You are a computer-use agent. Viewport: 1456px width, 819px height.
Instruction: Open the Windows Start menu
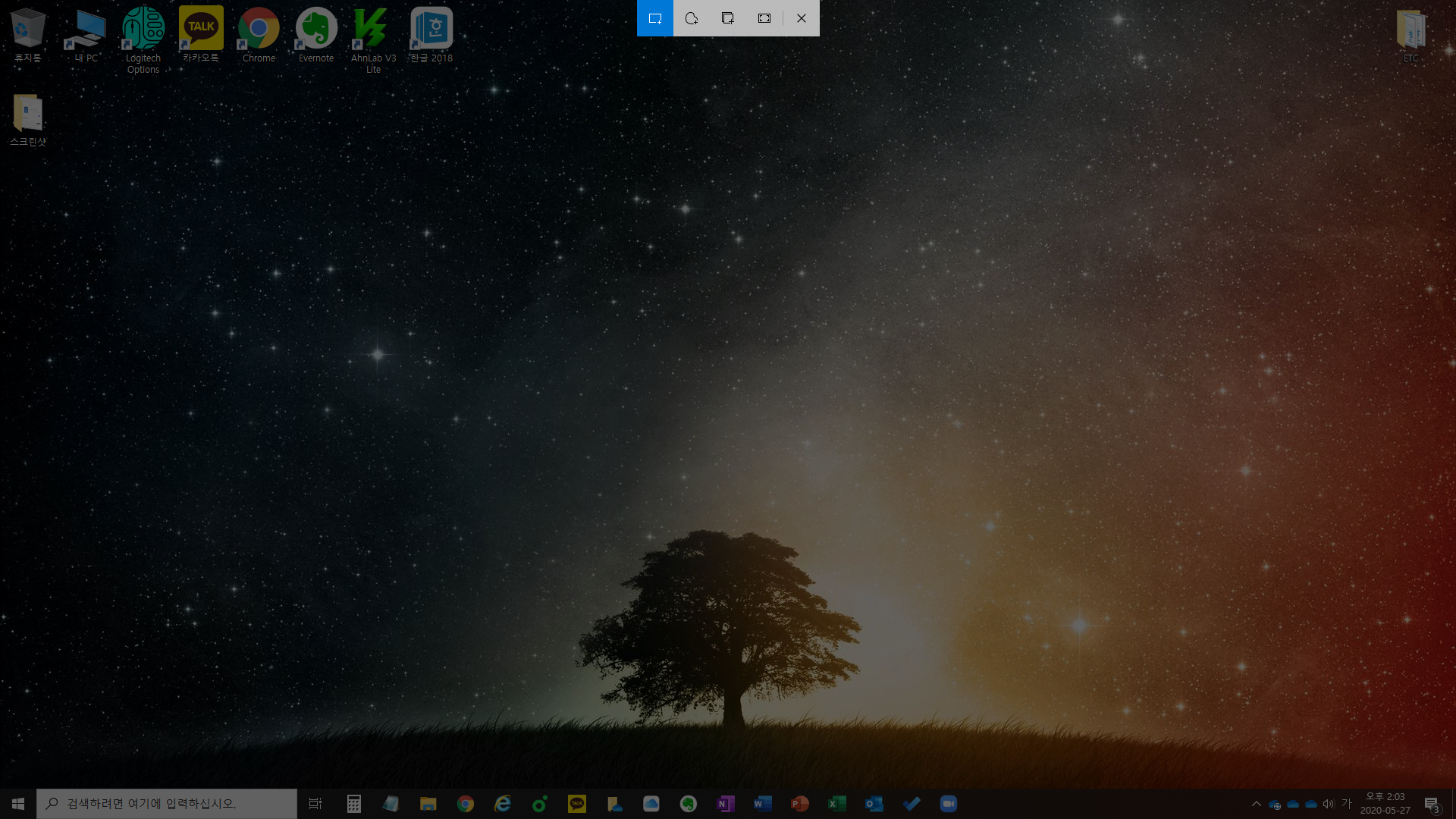18,804
